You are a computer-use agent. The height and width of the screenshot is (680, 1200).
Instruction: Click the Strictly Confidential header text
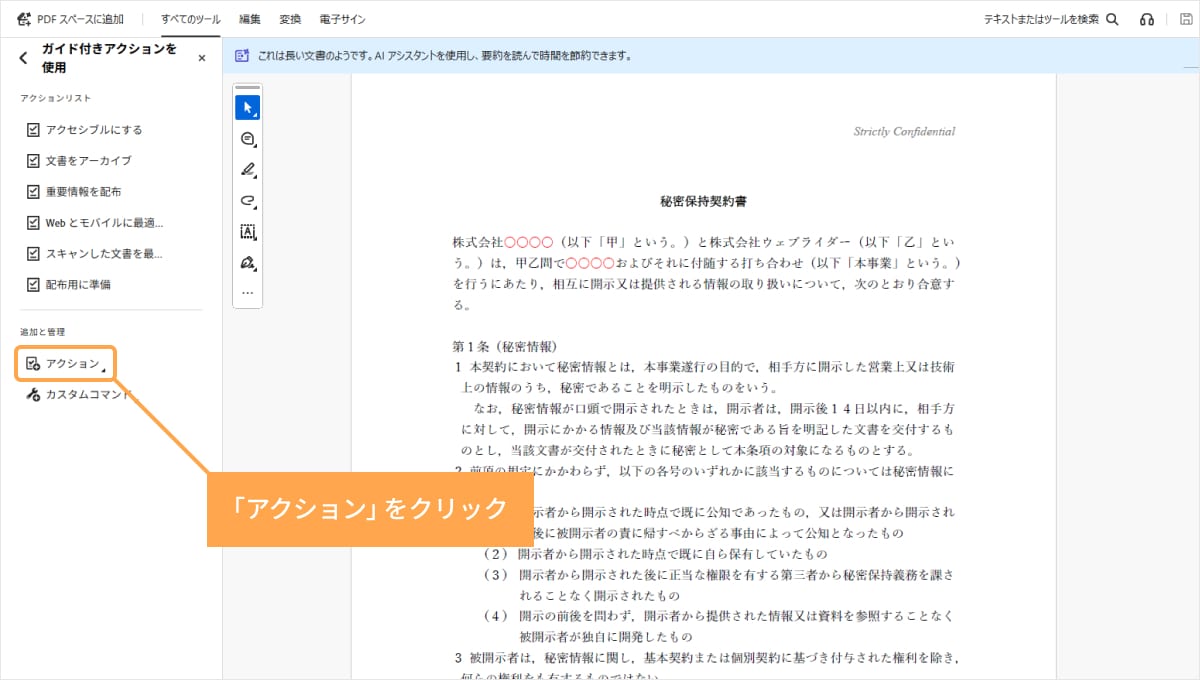pos(904,131)
